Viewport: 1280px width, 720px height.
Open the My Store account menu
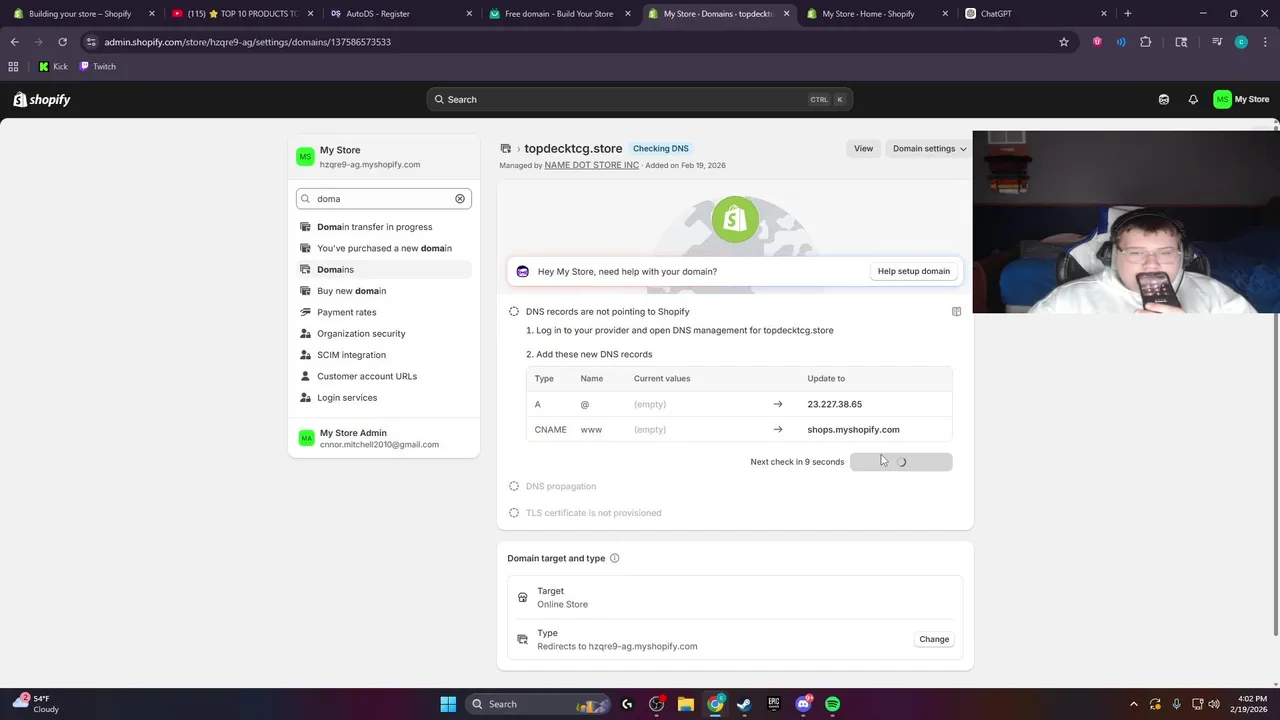point(1241,99)
